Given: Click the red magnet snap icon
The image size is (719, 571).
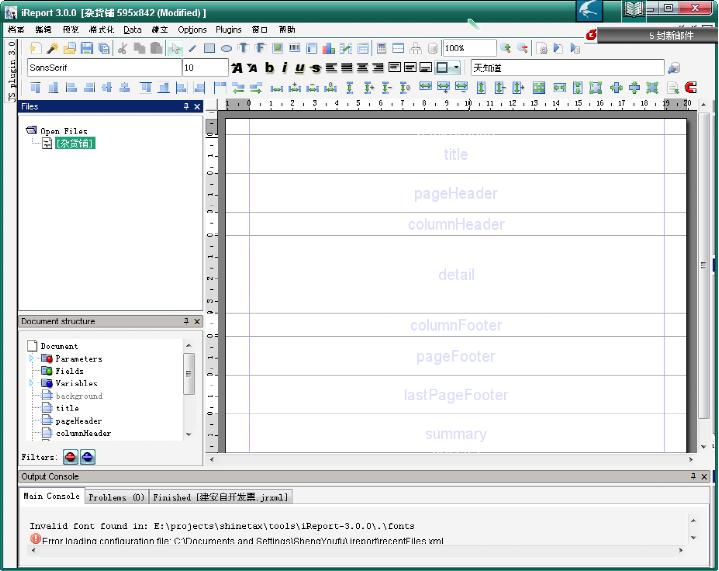Looking at the screenshot, I should point(690,88).
